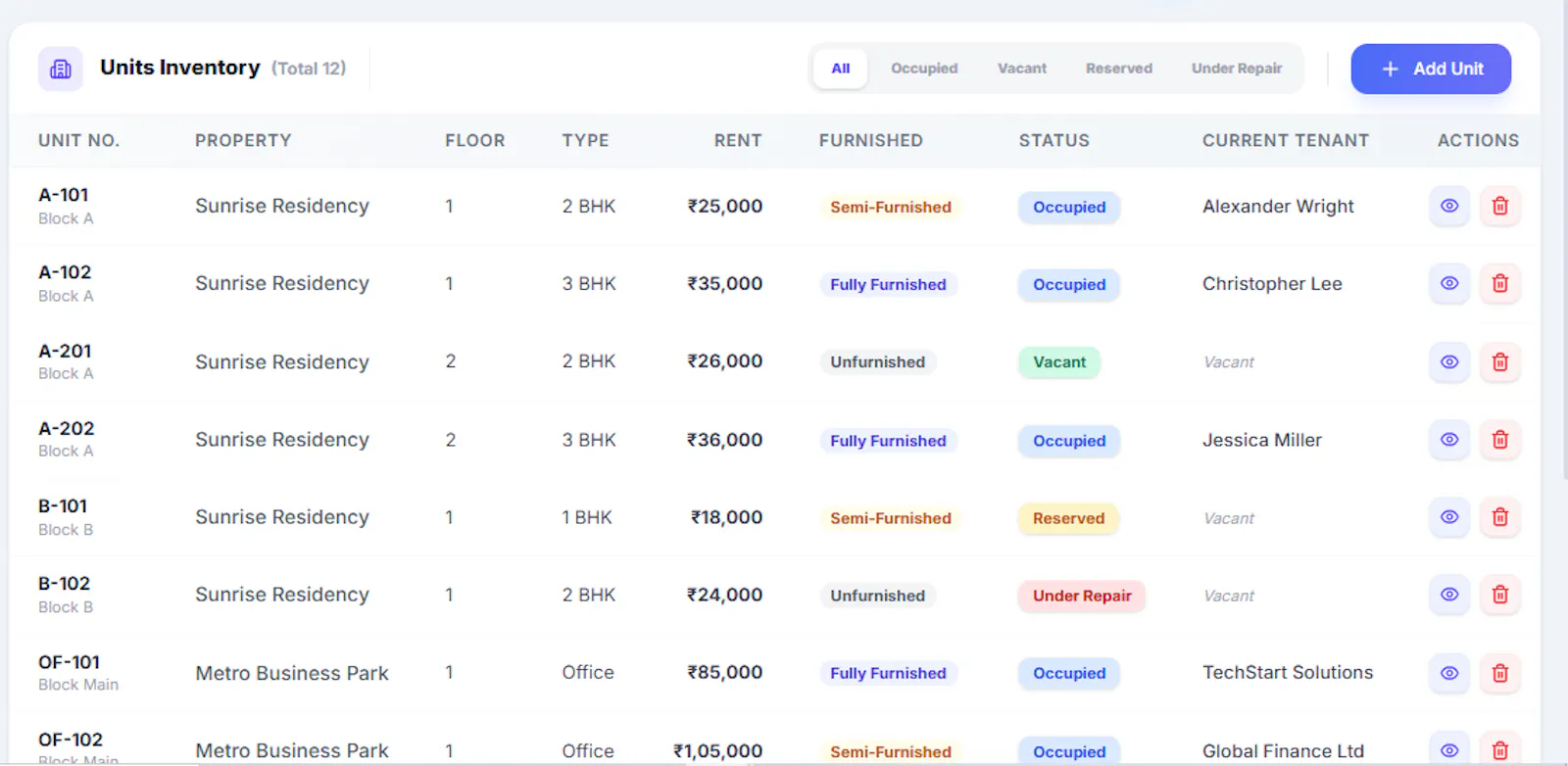
Task: Click Metro Business Park in OF-101 row
Action: pos(292,673)
